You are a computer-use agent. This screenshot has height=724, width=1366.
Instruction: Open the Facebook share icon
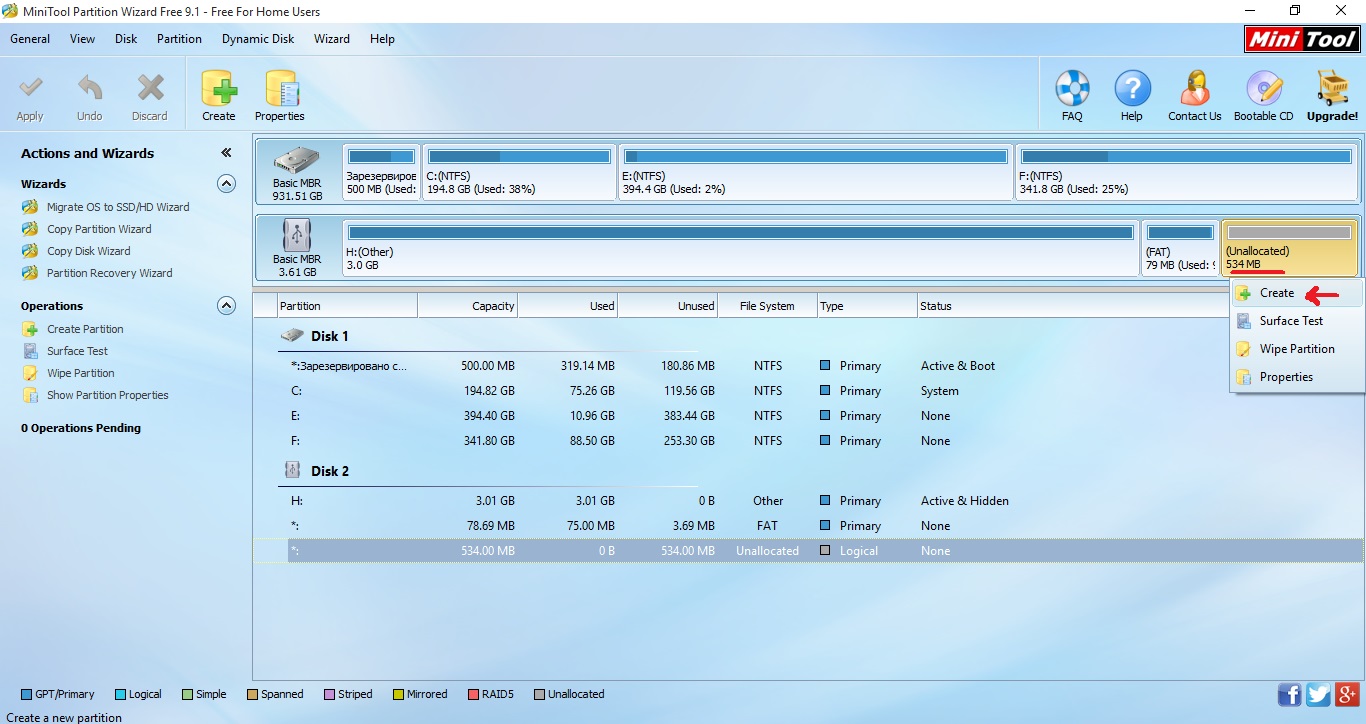coord(1290,694)
